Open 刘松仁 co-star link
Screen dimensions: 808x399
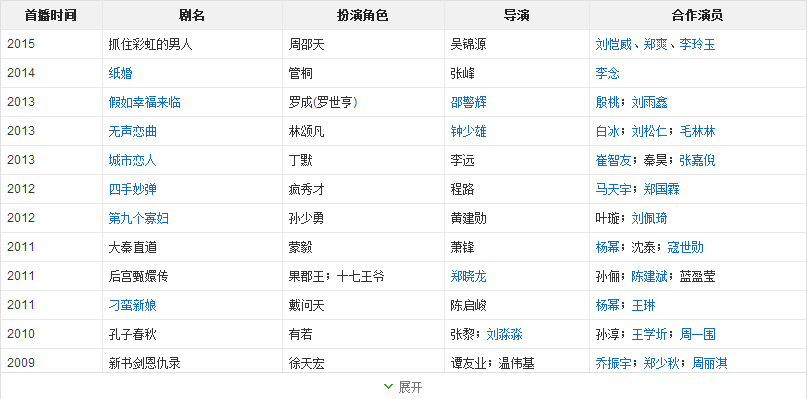click(x=649, y=131)
